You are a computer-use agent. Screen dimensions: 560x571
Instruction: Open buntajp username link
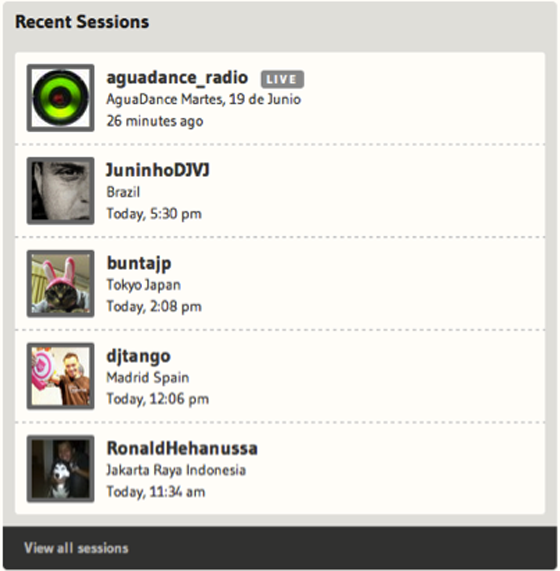(x=139, y=264)
